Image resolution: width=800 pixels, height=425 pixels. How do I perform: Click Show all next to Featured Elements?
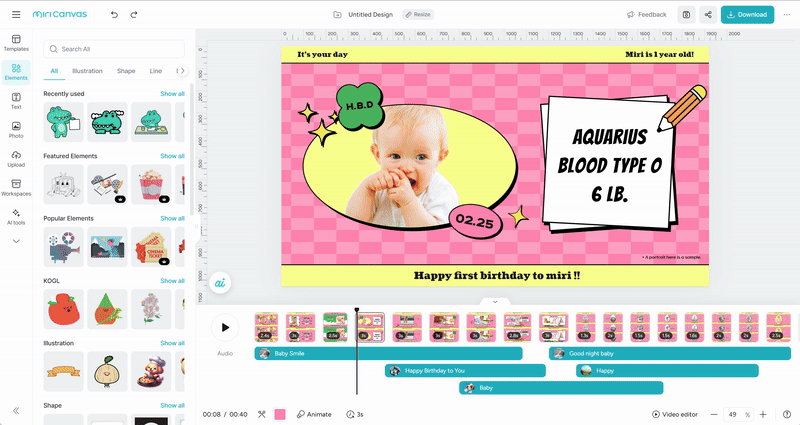[173, 156]
